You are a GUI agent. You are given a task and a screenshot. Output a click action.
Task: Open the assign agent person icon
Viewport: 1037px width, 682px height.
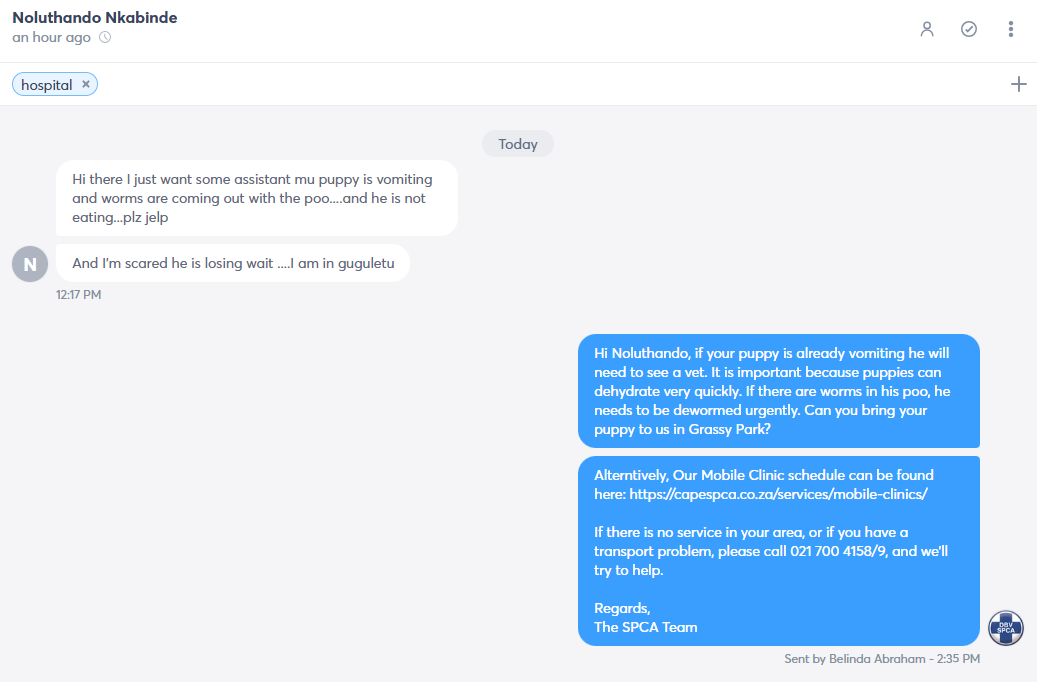[927, 29]
